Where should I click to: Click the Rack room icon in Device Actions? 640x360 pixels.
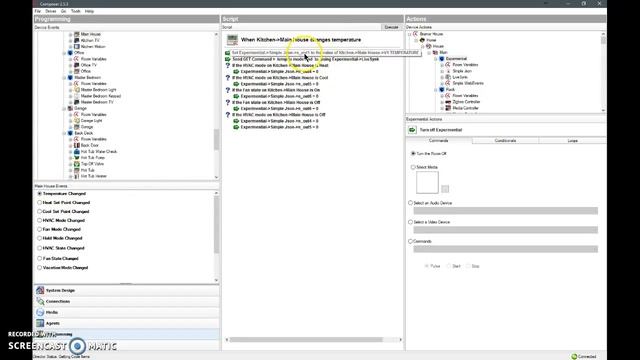(x=442, y=89)
